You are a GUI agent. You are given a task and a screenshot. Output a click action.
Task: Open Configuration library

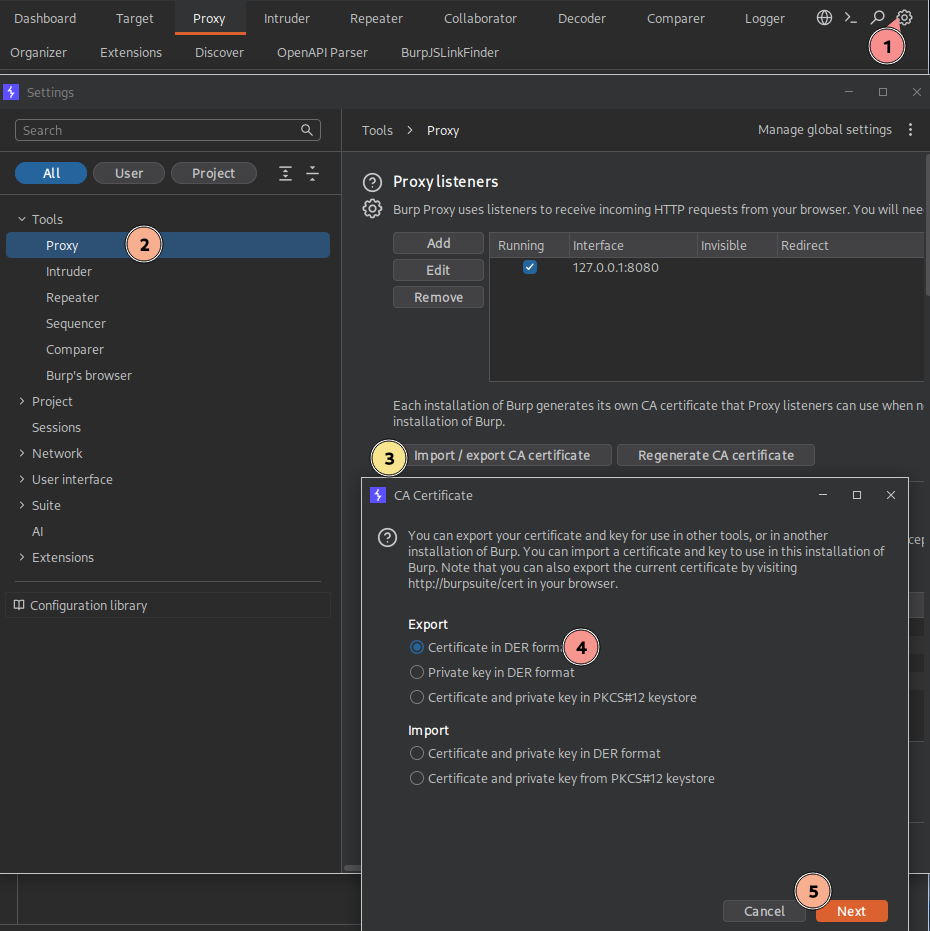tap(167, 605)
